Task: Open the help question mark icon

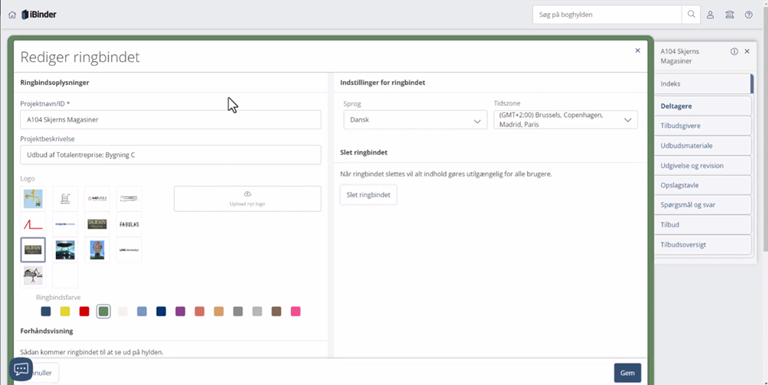Action: point(748,15)
